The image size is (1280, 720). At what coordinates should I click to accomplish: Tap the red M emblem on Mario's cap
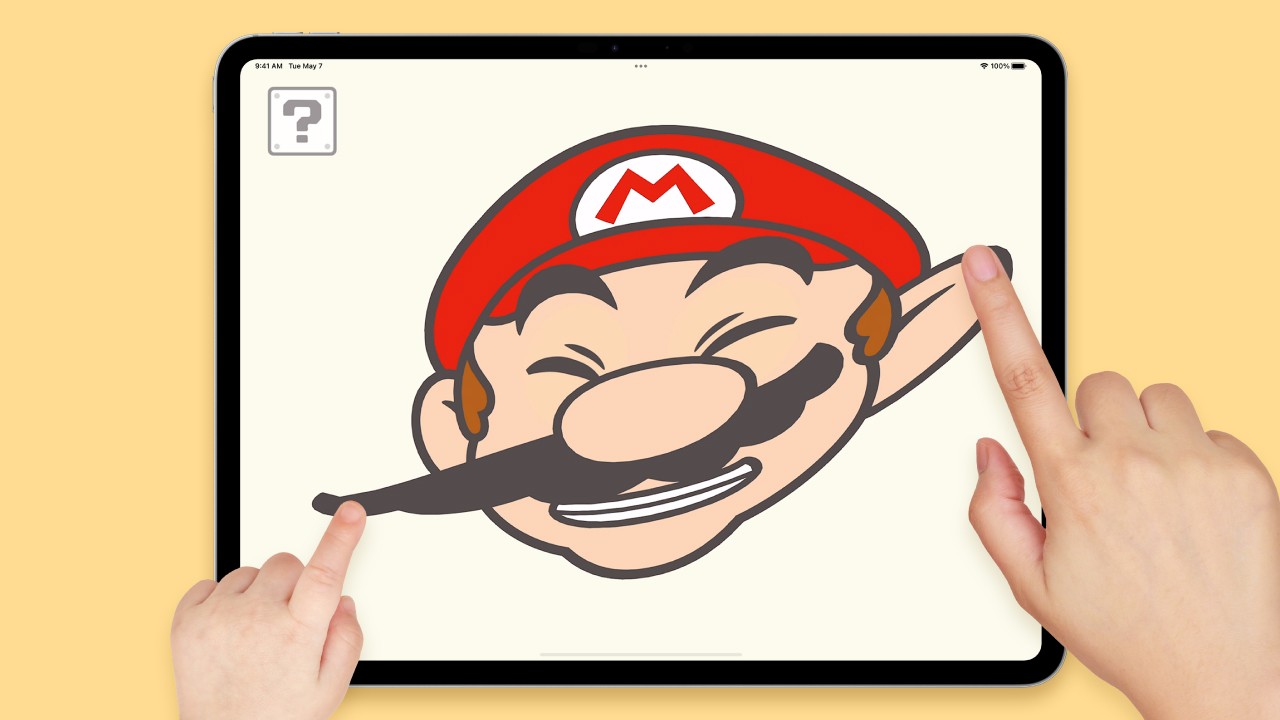655,194
